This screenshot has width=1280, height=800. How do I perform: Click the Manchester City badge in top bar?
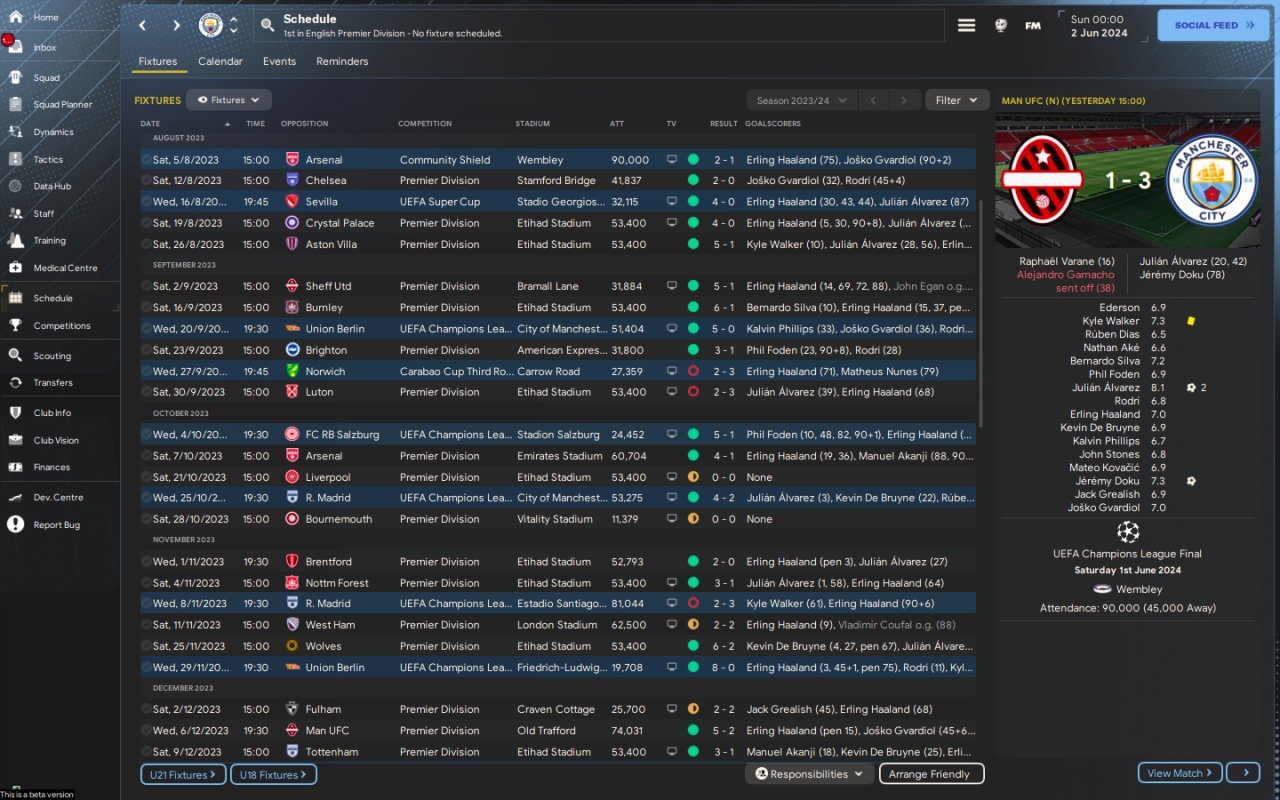210,25
